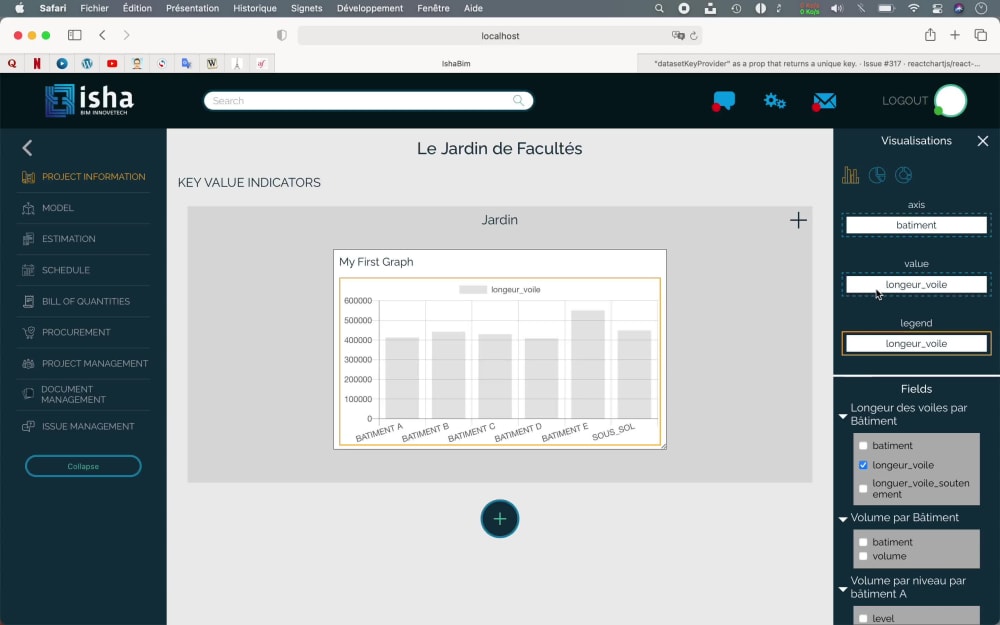Open PROCUREMENT section
This screenshot has height=625, width=1000.
76,332
